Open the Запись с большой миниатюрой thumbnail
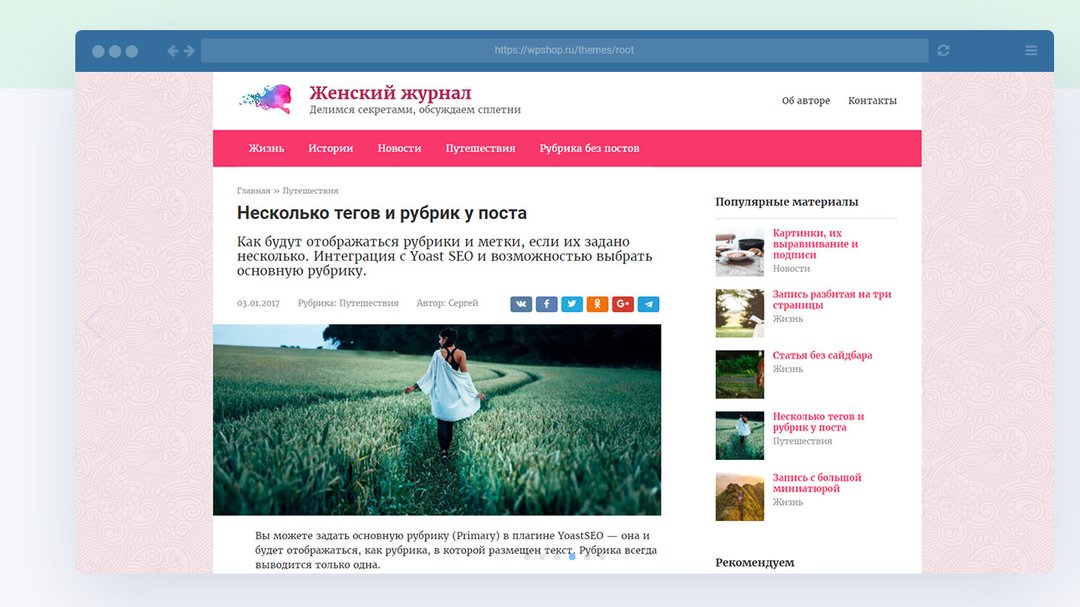This screenshot has width=1080, height=607. coord(740,497)
